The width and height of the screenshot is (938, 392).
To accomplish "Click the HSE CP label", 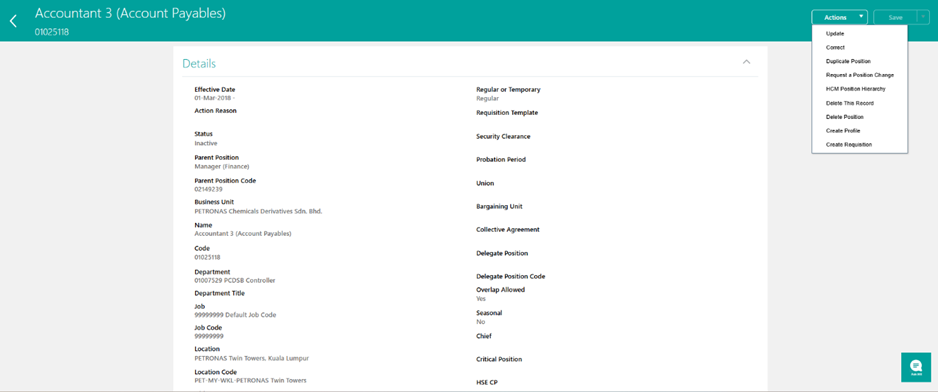I will pos(486,382).
